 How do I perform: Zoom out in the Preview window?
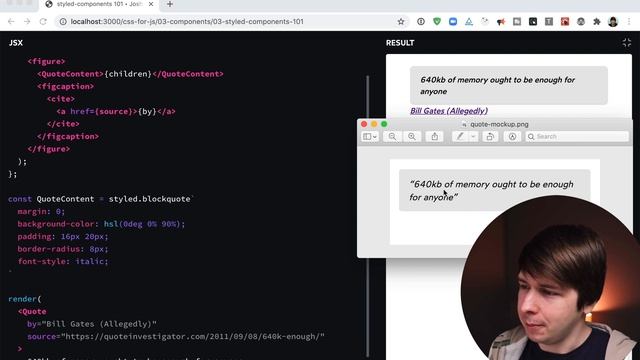392,136
